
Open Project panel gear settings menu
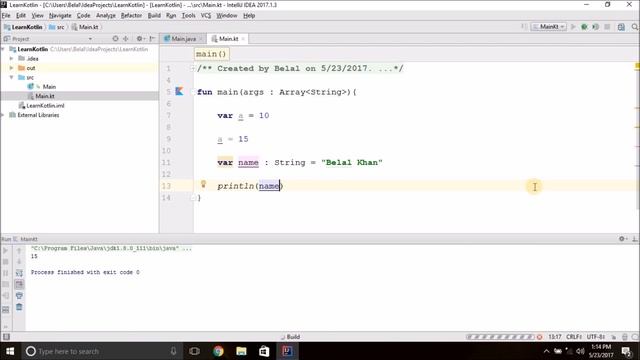(140, 39)
